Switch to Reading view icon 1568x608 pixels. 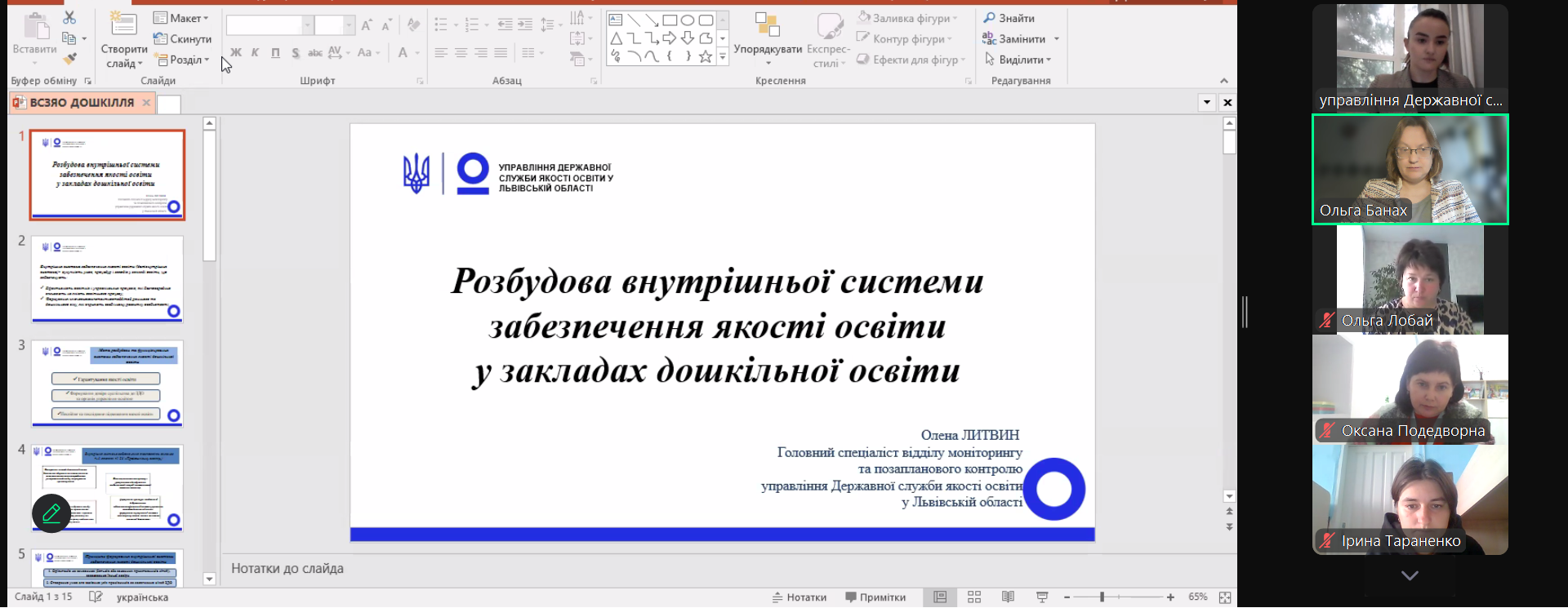click(x=1008, y=597)
